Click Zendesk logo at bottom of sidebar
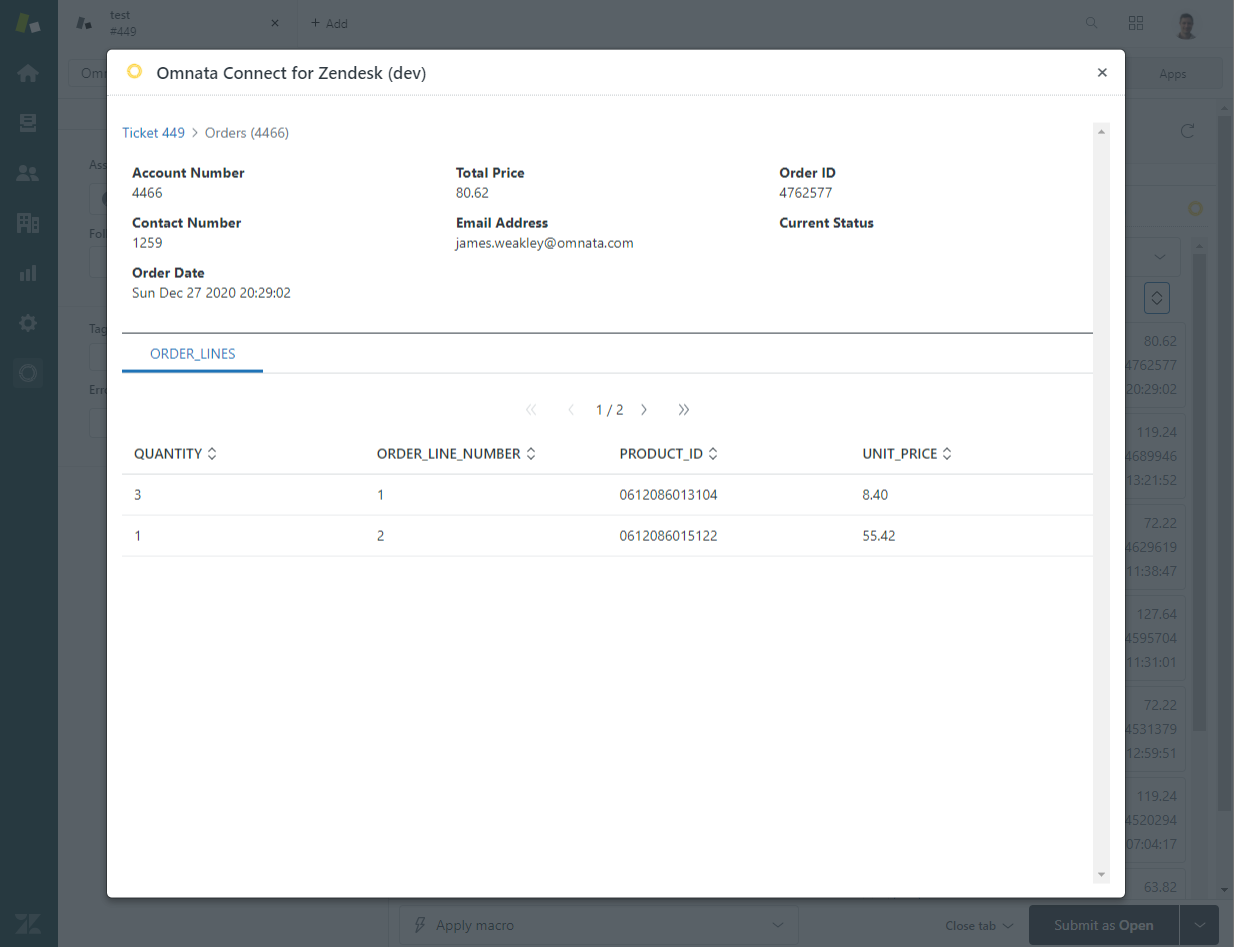The width and height of the screenshot is (1234, 947). (x=28, y=924)
